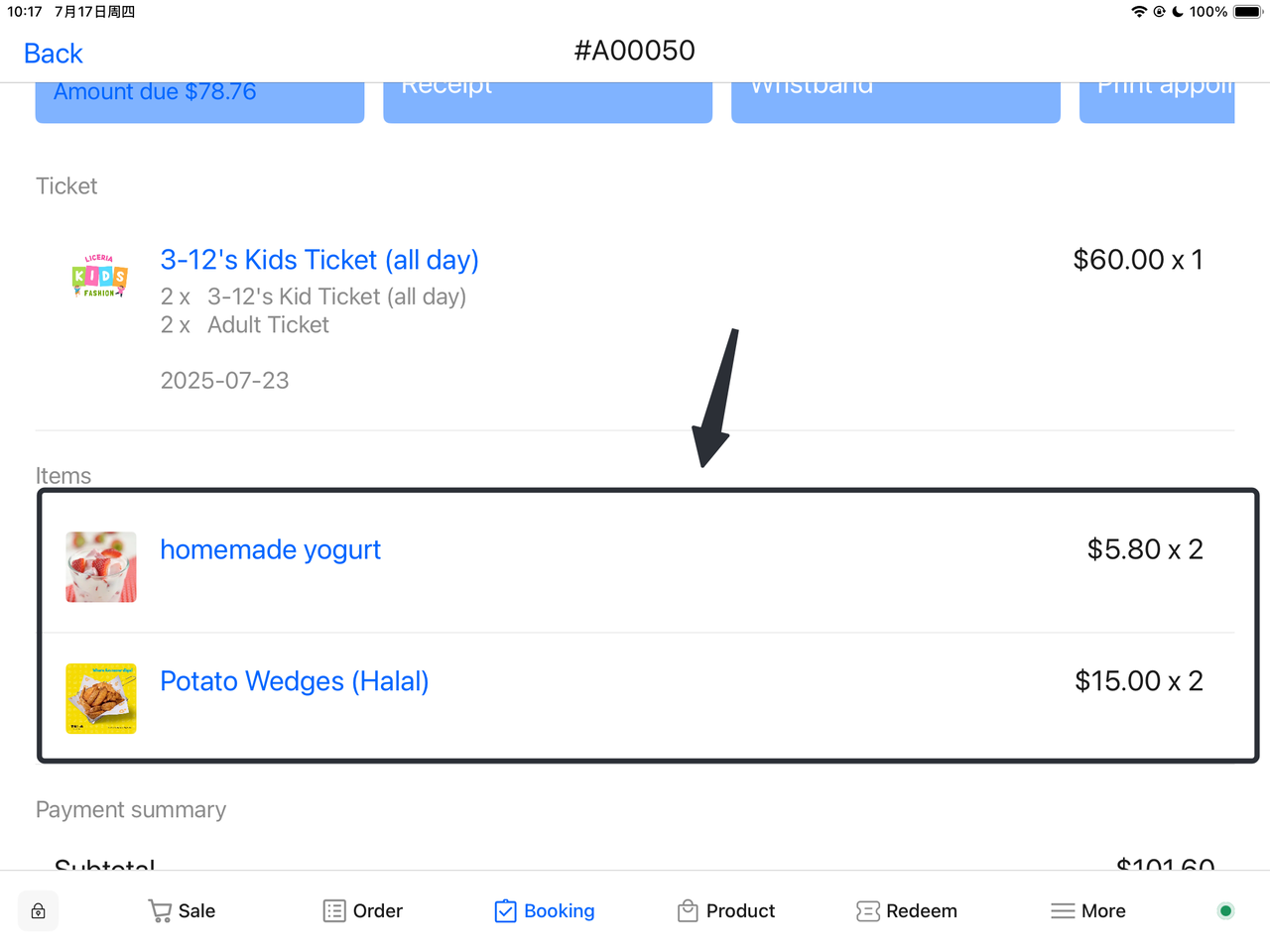1270x952 pixels.
Task: Open the homemade yogurt item link
Action: pyautogui.click(x=270, y=549)
